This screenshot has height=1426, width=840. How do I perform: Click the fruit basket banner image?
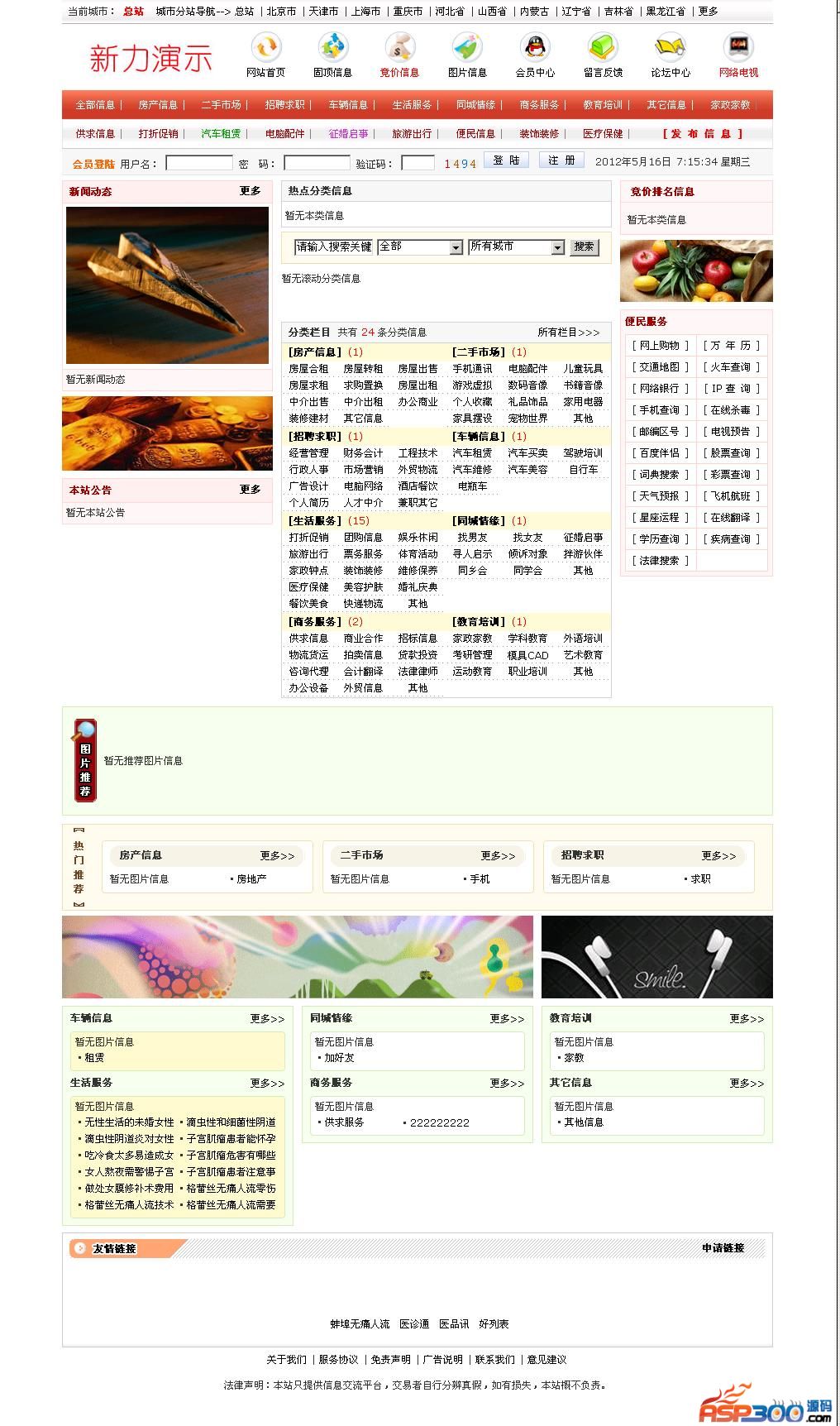pyautogui.click(x=696, y=270)
